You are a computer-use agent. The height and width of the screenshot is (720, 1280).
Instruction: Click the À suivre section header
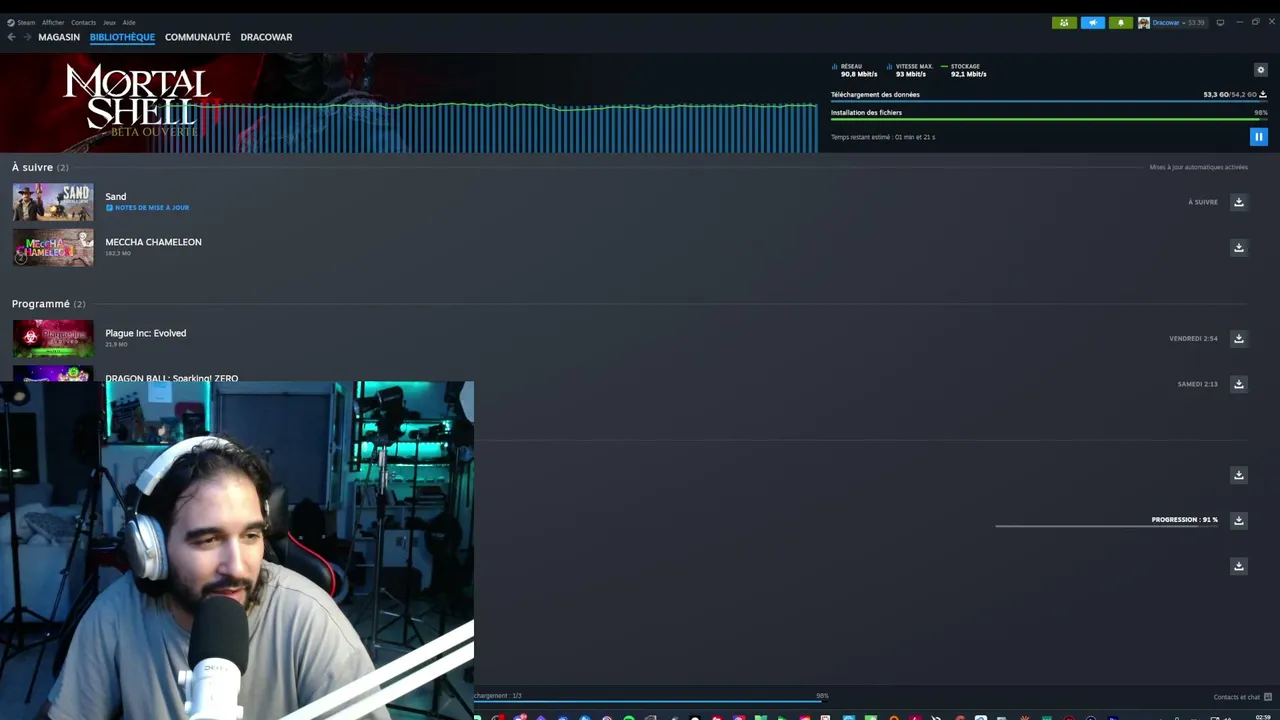click(x=40, y=167)
